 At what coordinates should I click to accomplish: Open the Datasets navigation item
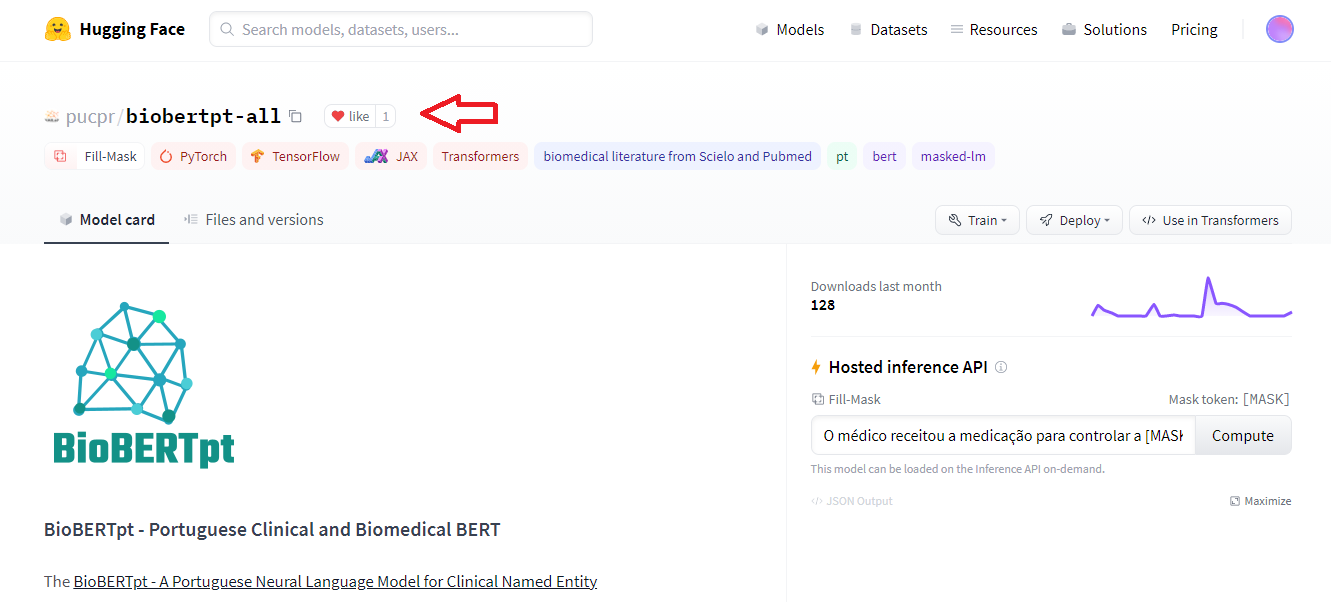point(888,30)
